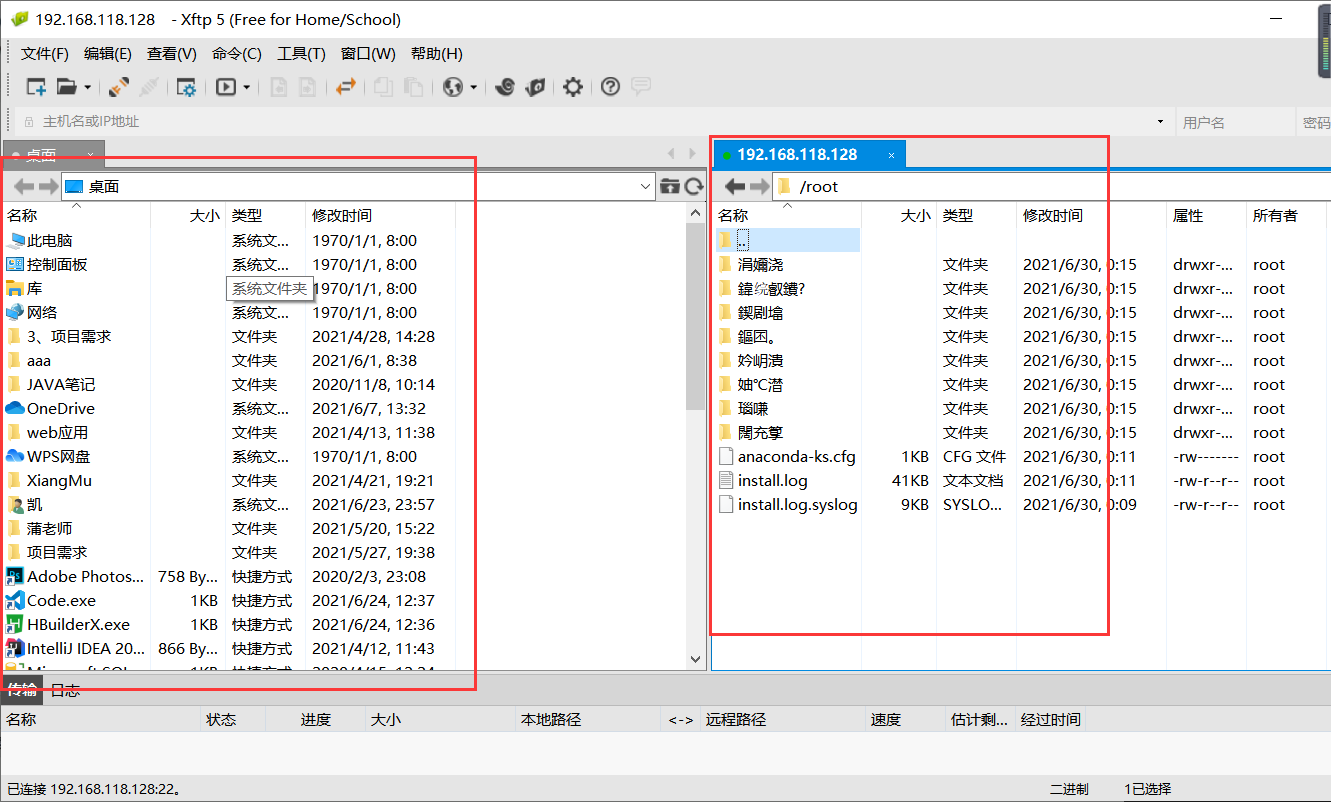
Task: Go back in the remote /root pane
Action: tap(735, 186)
